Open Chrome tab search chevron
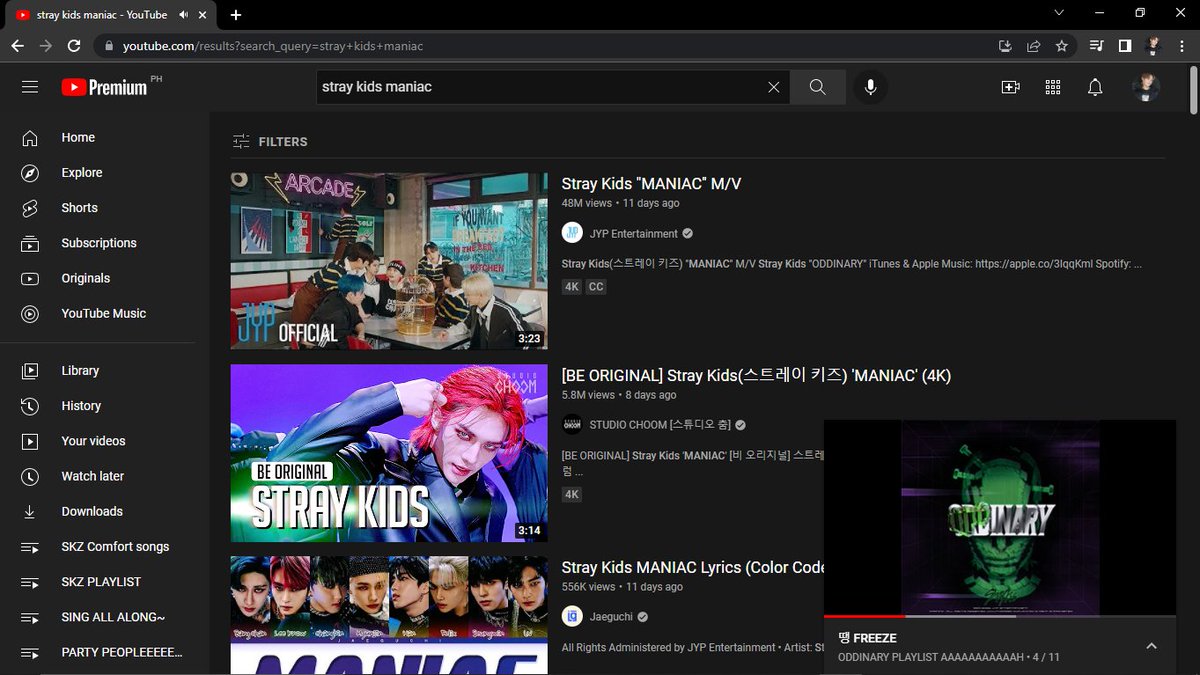 click(x=1059, y=13)
